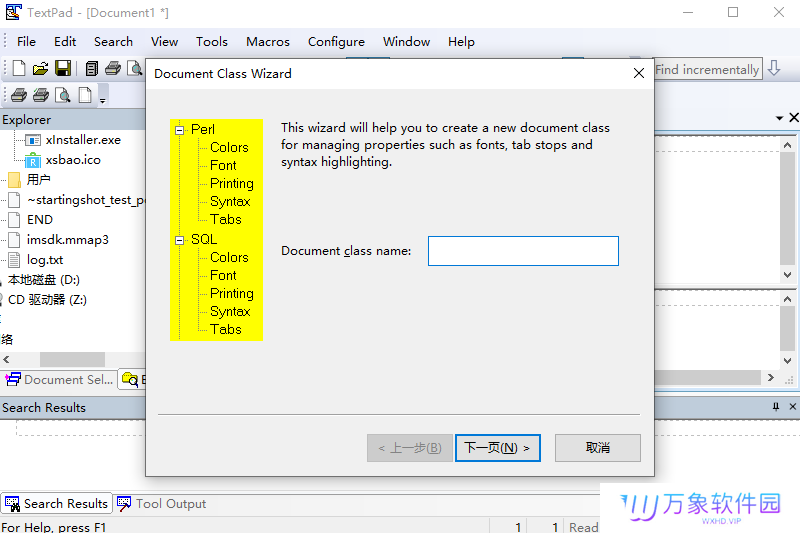Close the Document Class Wizard dialog

(639, 73)
